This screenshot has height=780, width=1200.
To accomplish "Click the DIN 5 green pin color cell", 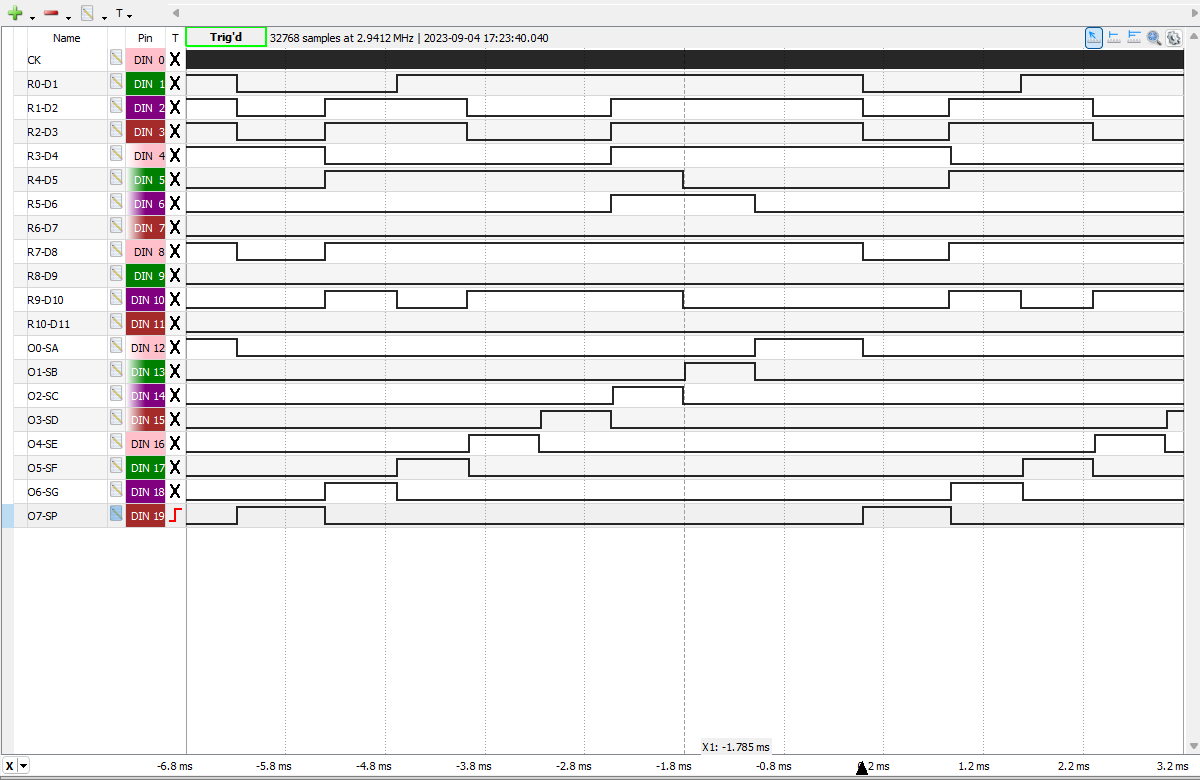I will click(x=146, y=180).
